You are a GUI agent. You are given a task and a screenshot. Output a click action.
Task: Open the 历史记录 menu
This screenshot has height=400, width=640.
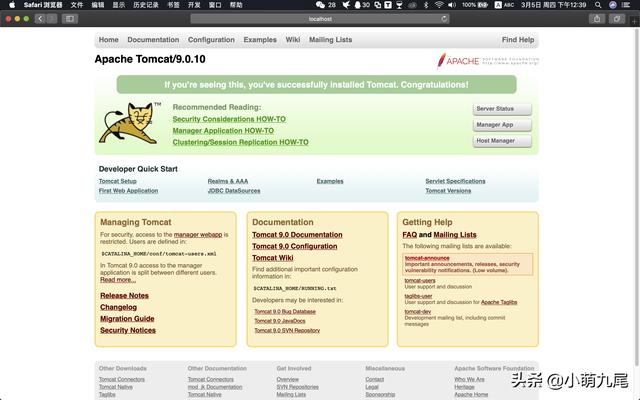(146, 5)
